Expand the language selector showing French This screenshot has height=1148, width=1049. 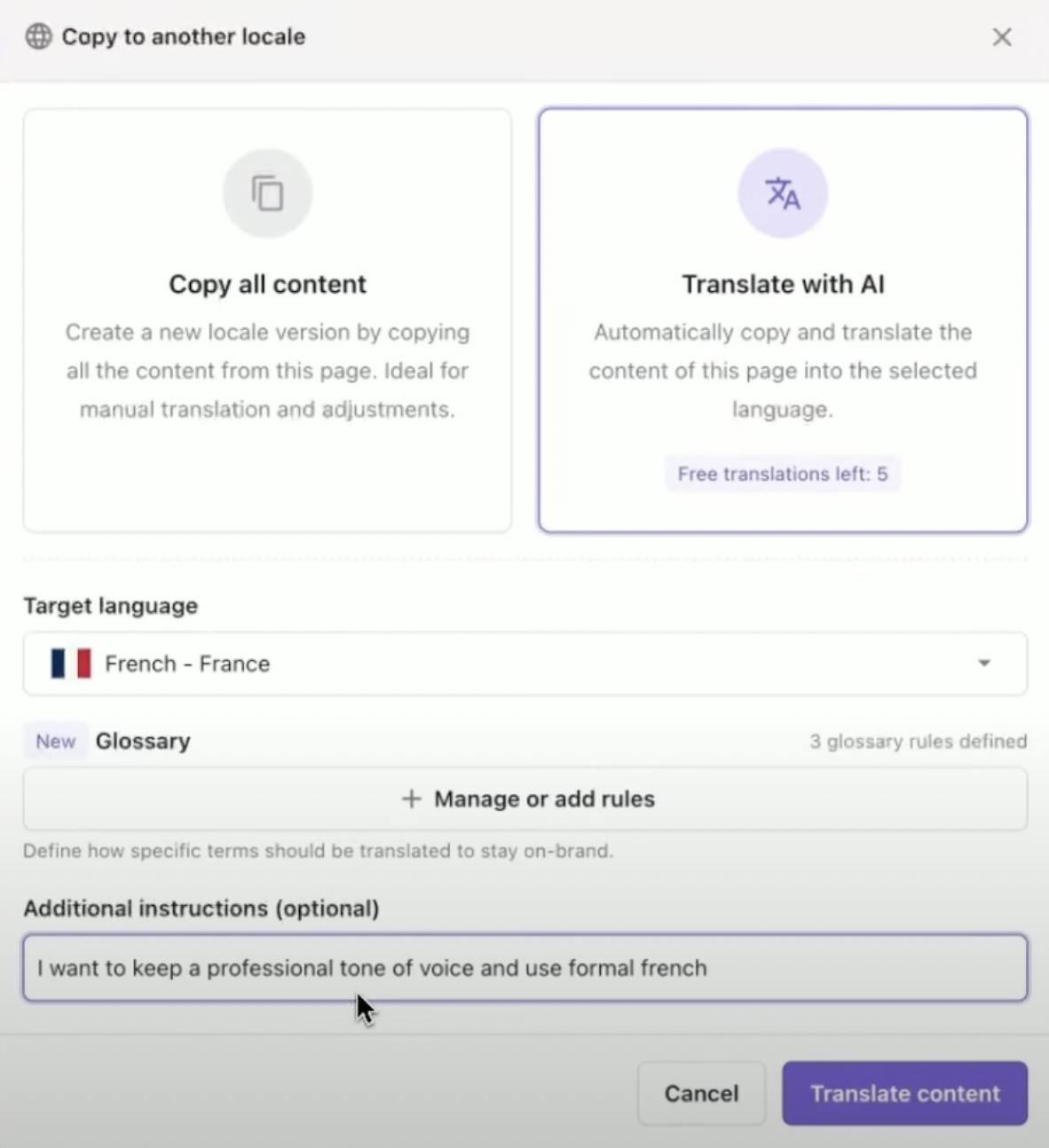click(x=524, y=663)
